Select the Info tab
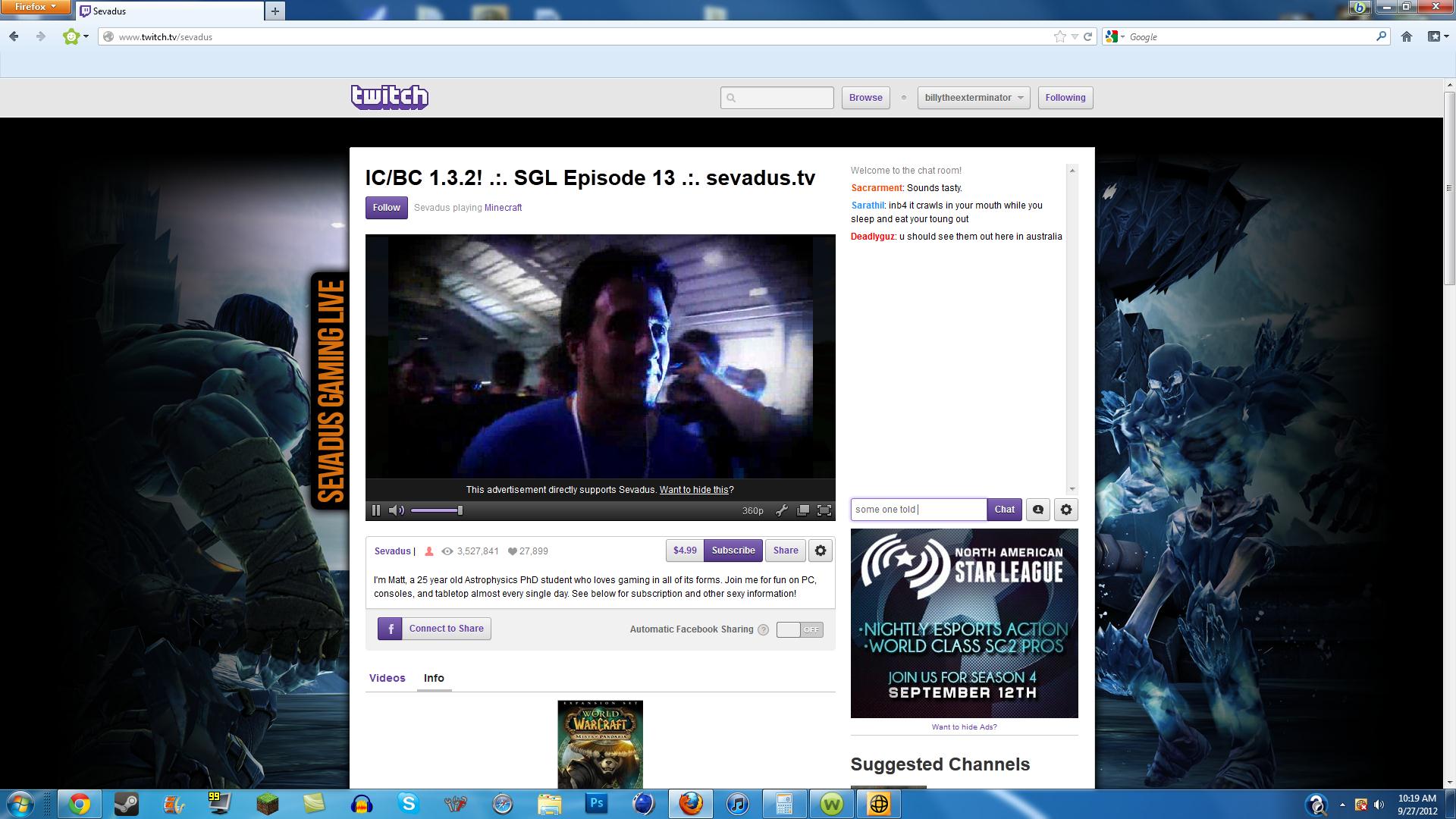 click(434, 678)
